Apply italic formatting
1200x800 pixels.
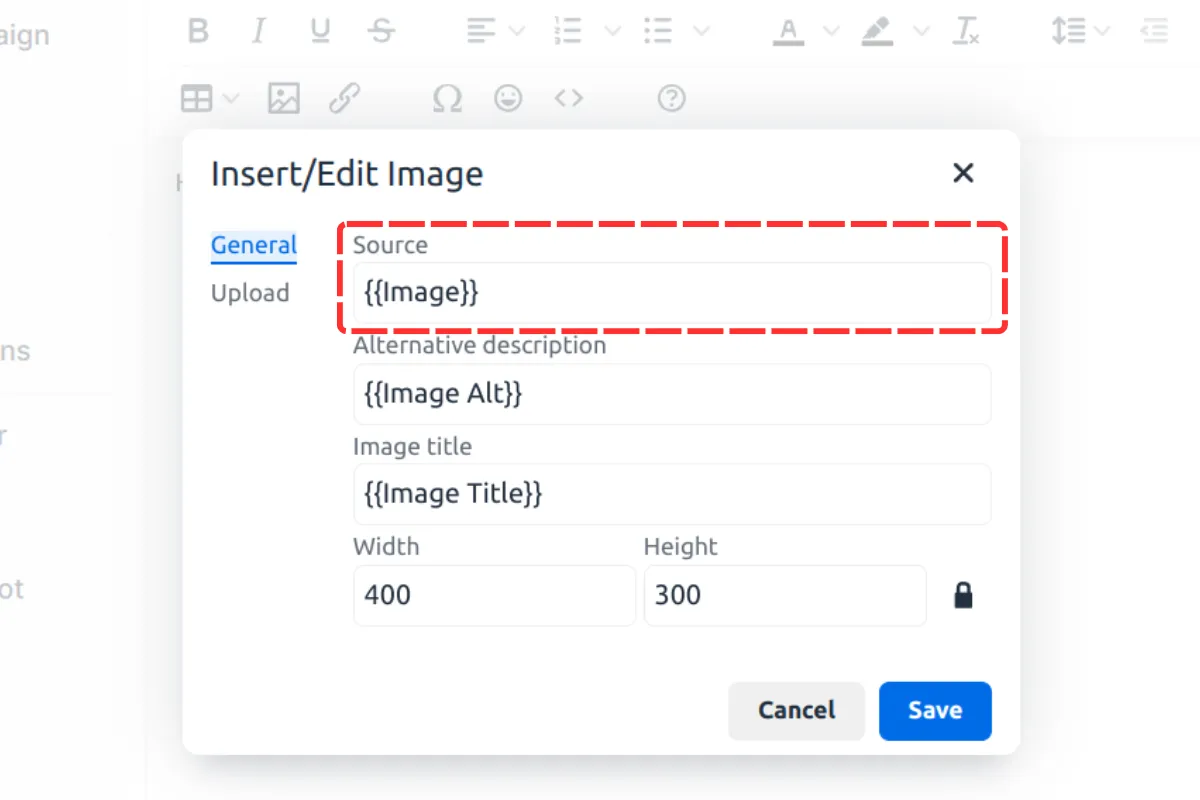pyautogui.click(x=258, y=31)
